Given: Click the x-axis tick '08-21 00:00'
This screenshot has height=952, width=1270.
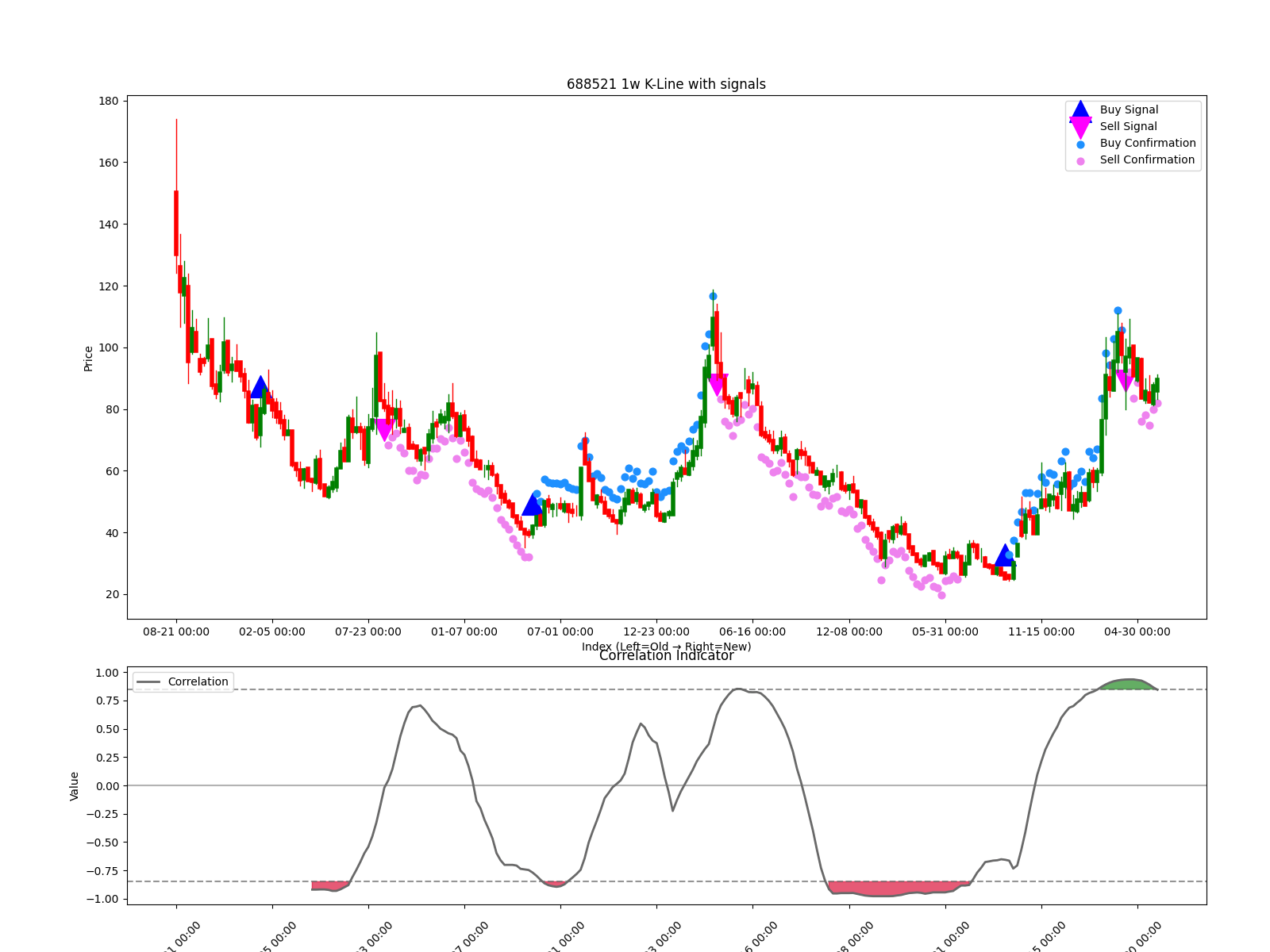Looking at the screenshot, I should coord(176,632).
